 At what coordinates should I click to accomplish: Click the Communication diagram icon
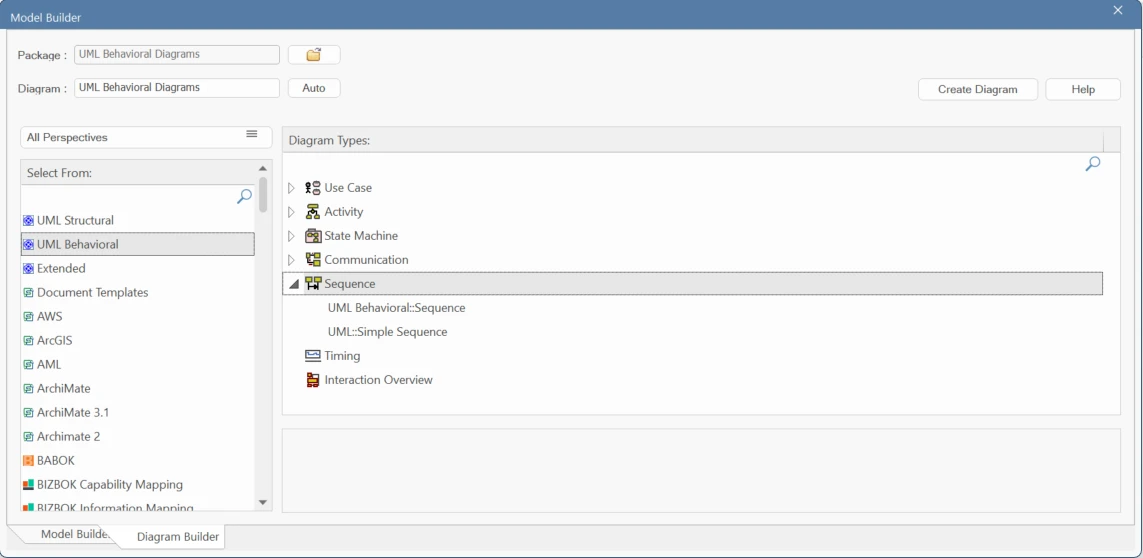coord(313,260)
